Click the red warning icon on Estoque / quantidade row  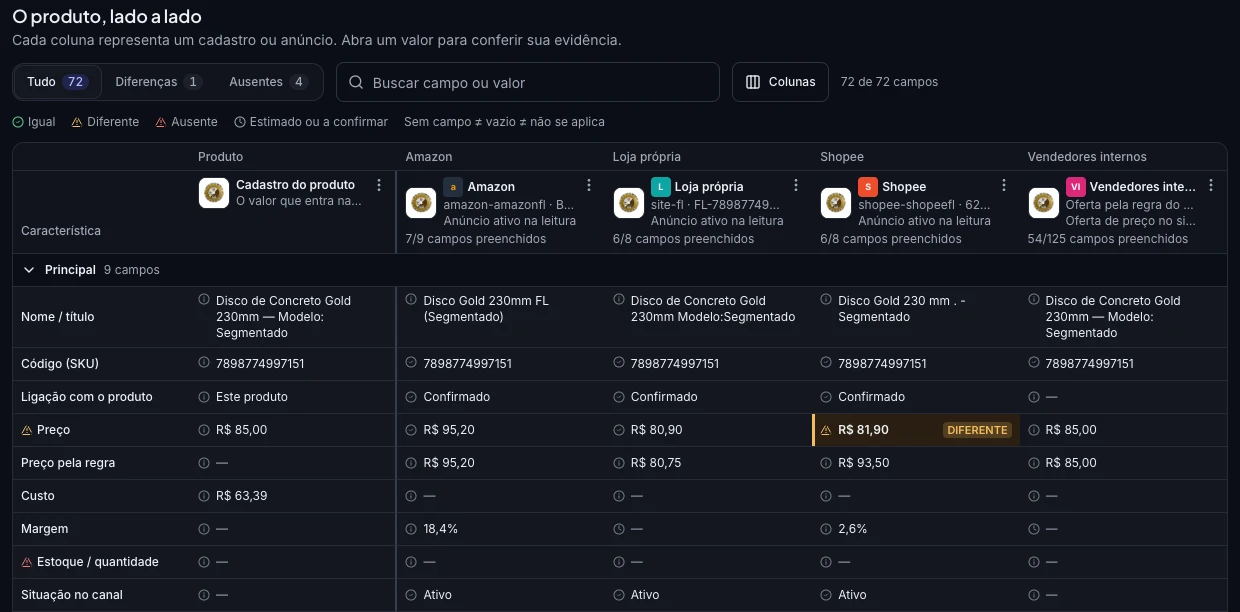coord(27,562)
